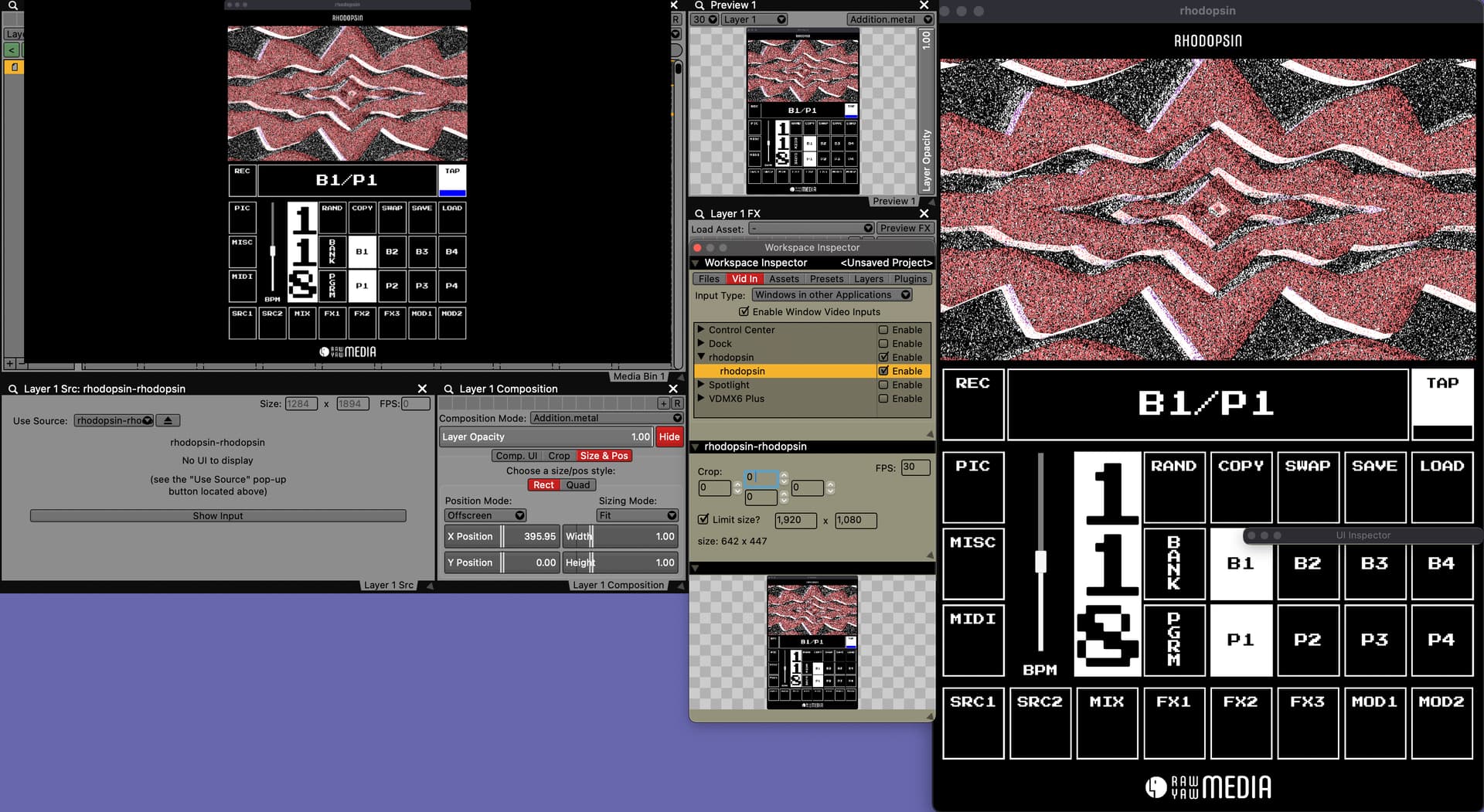Open Preview 1 Layer 1 dropdown
The image size is (1484, 812).
click(754, 19)
